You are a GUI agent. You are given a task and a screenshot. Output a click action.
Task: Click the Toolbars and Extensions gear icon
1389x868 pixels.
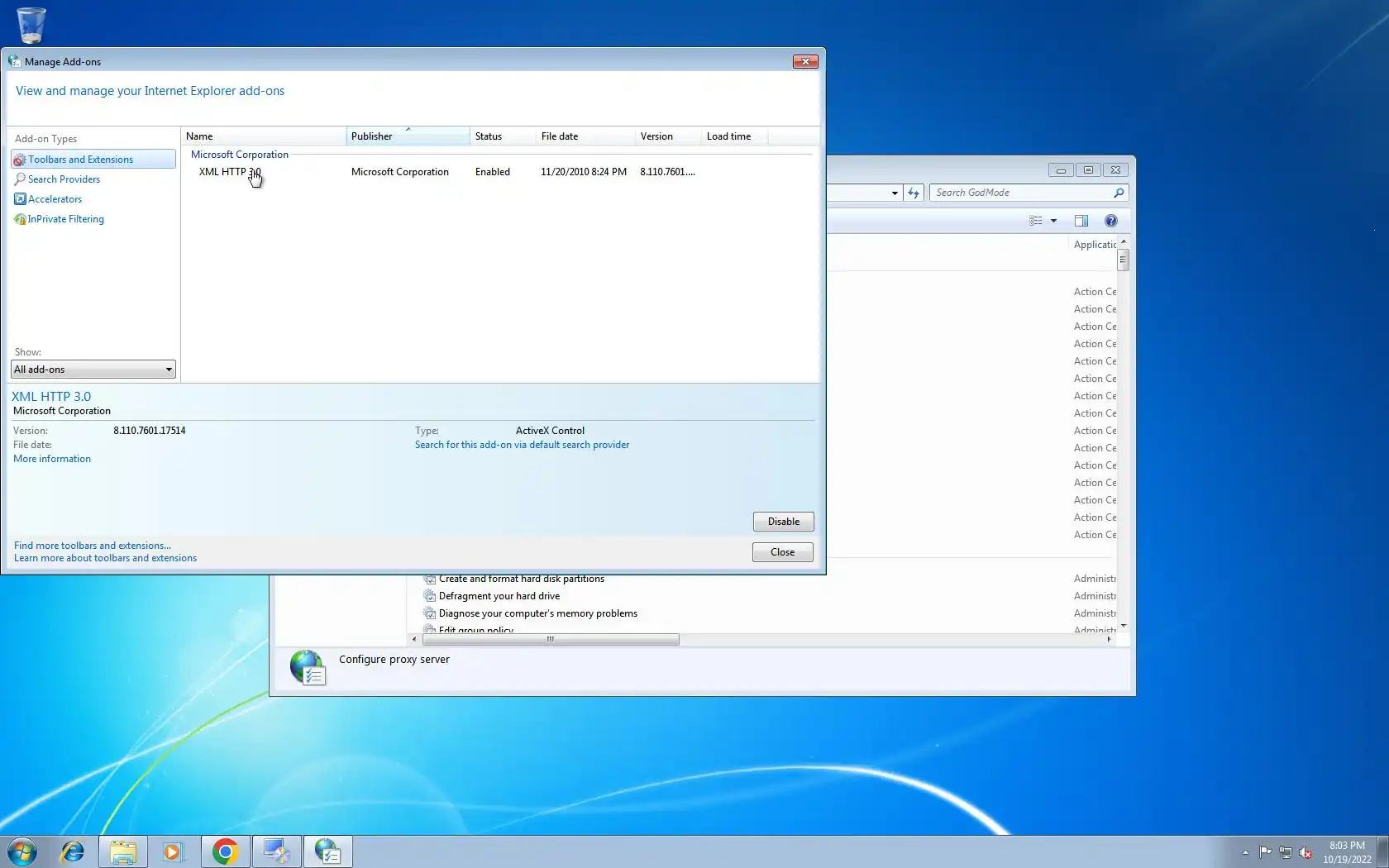[x=20, y=160]
